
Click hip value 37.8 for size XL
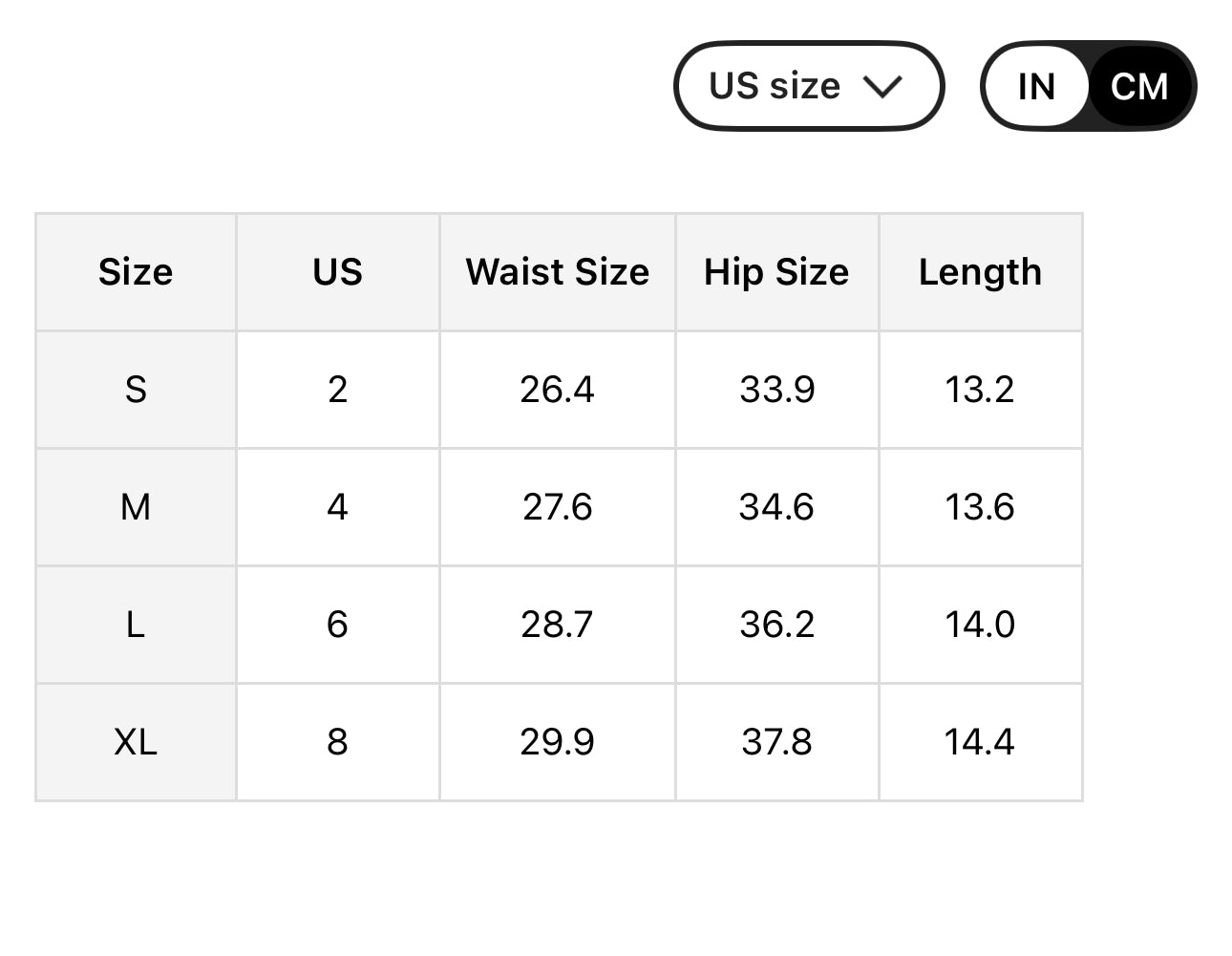(776, 742)
